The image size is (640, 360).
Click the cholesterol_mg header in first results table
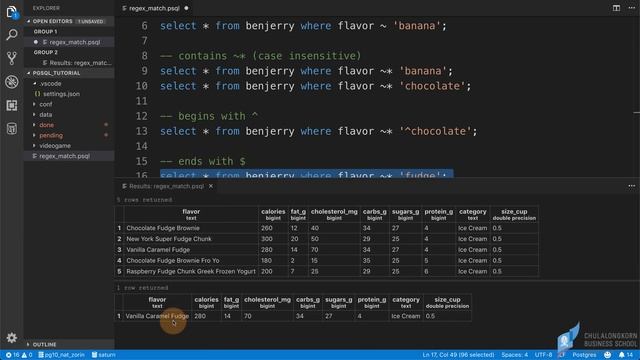tap(334, 214)
